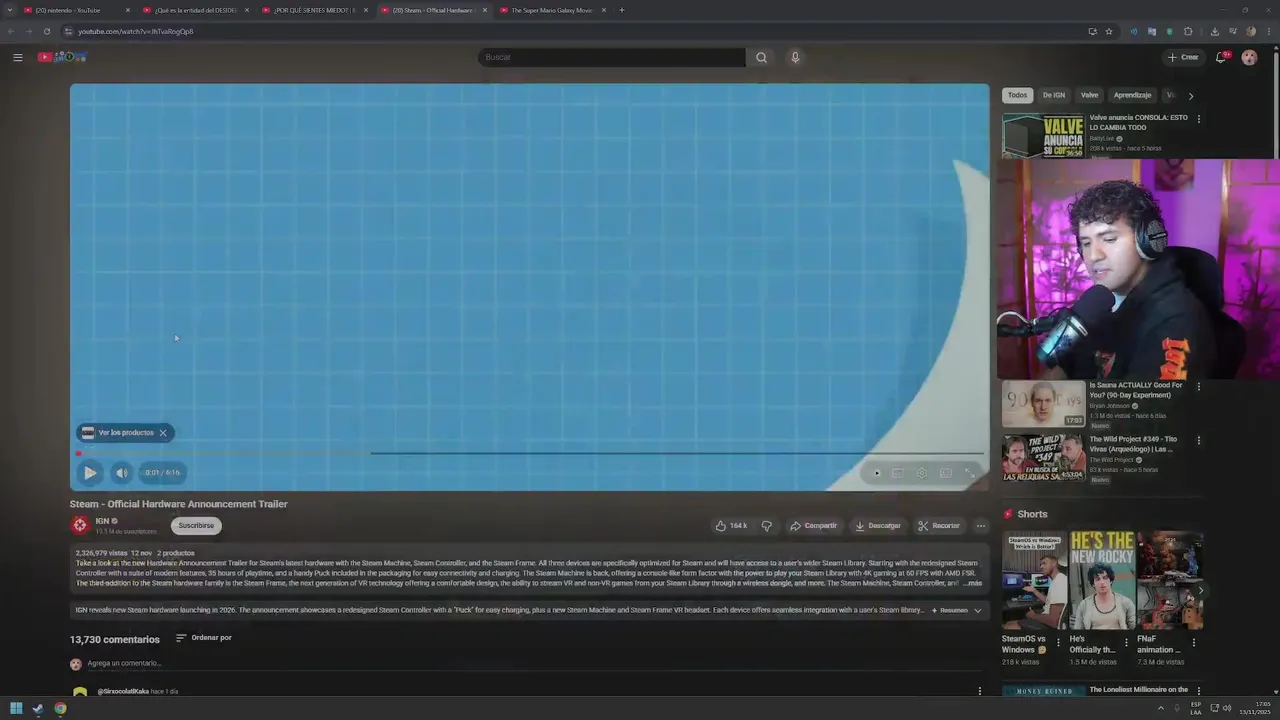The height and width of the screenshot is (720, 1280).
Task: Open the IGN channel name link
Action: 102,521
